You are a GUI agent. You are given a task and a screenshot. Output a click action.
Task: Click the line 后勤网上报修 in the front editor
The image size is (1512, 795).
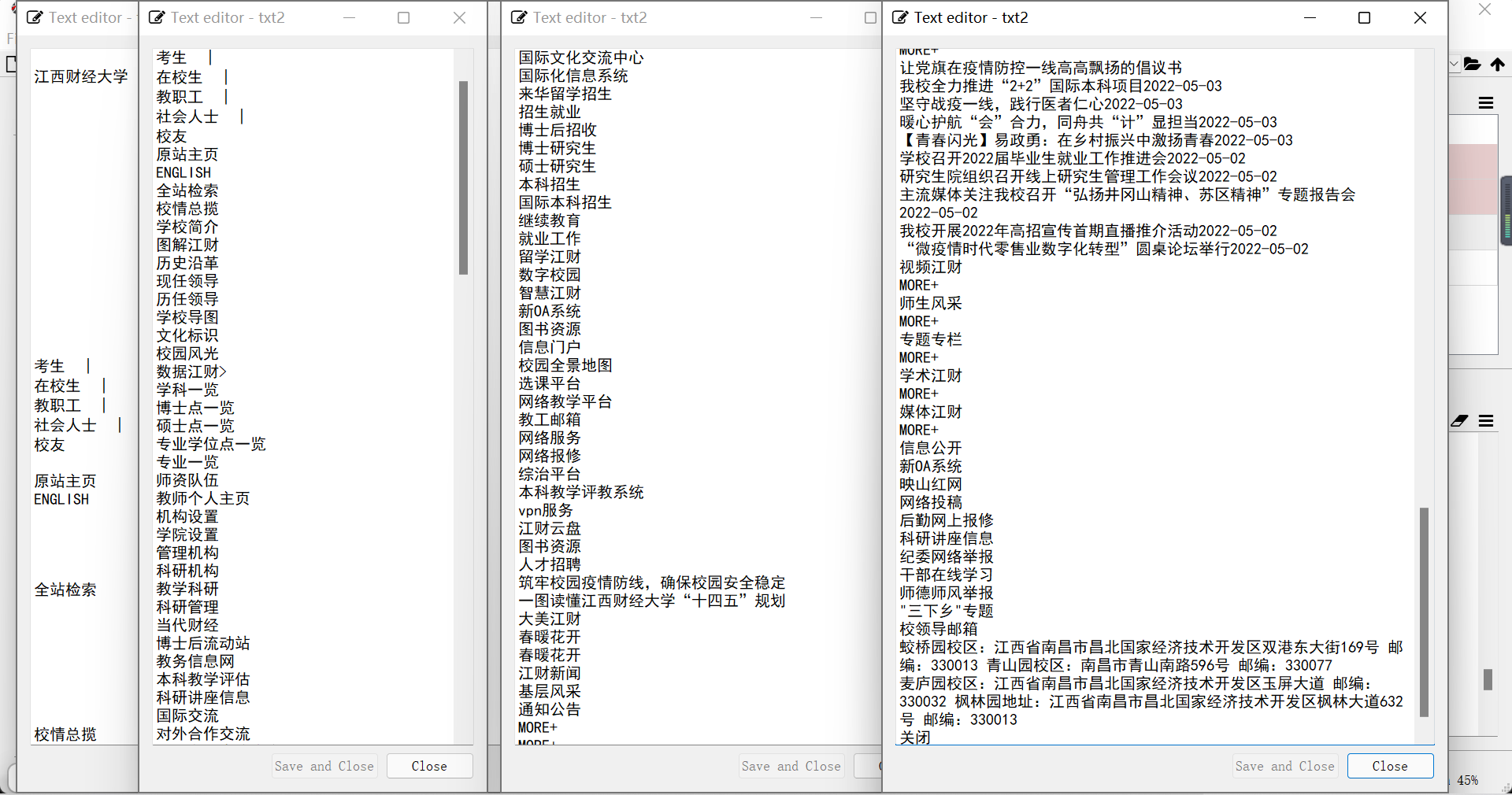tap(947, 520)
